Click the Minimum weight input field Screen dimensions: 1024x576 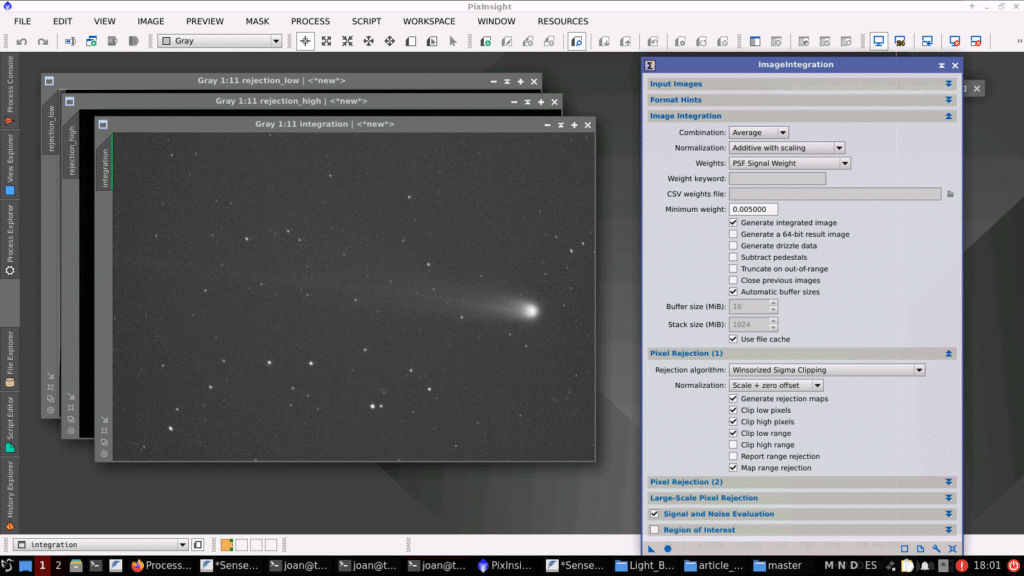(753, 209)
